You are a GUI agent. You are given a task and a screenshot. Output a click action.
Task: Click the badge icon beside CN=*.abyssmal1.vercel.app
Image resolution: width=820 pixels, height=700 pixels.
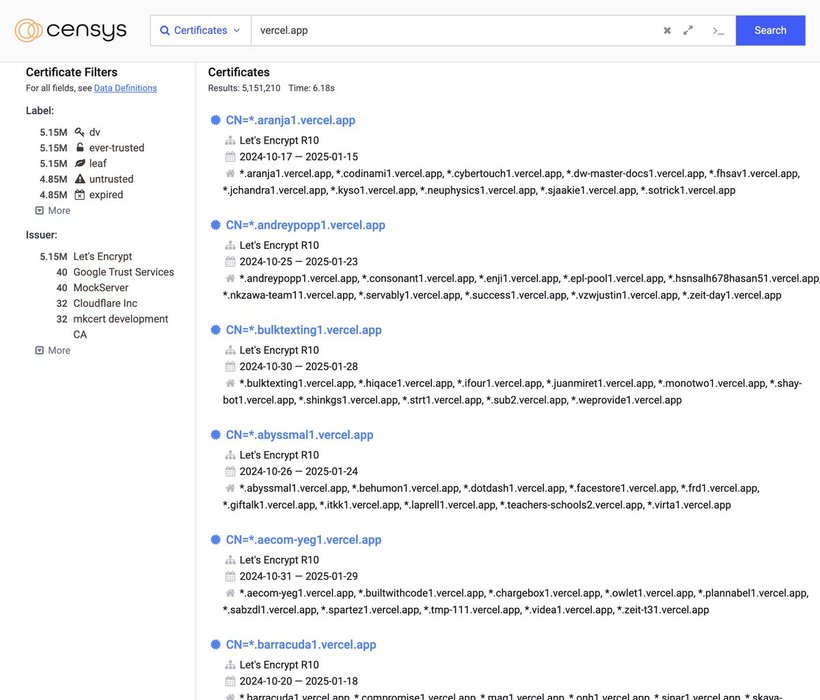(x=215, y=434)
